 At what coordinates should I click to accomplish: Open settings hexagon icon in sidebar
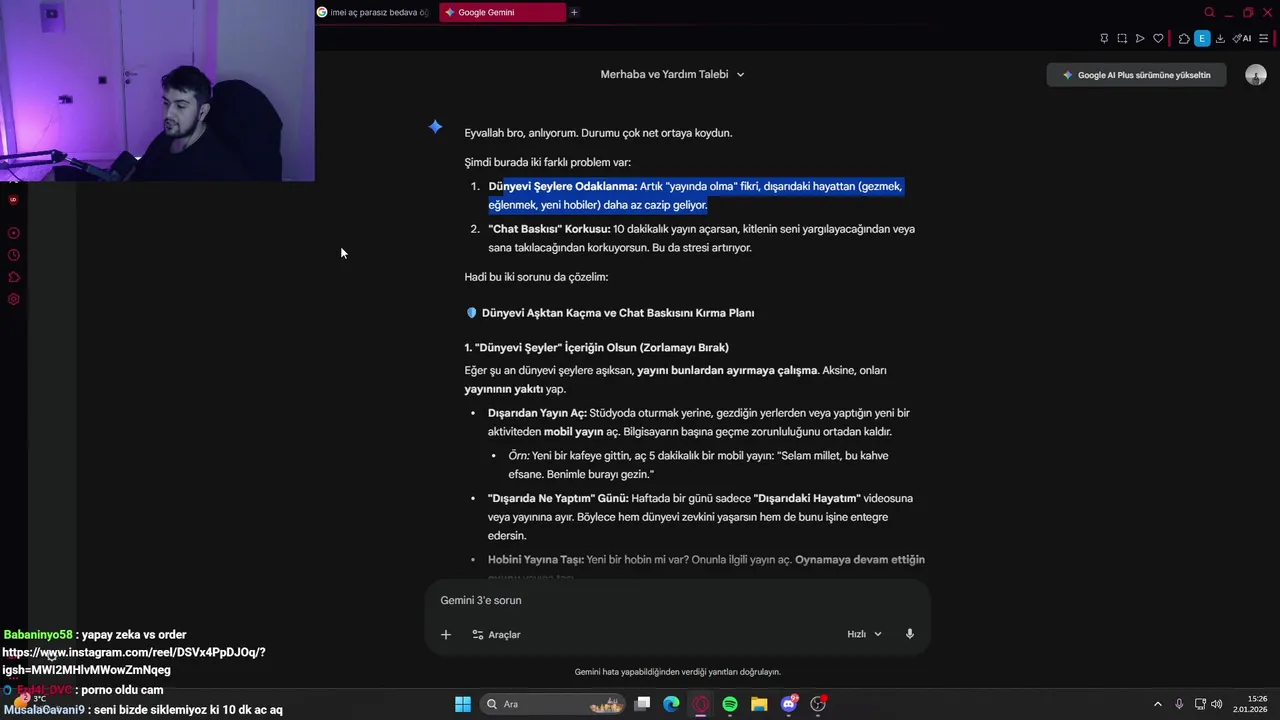click(14, 299)
